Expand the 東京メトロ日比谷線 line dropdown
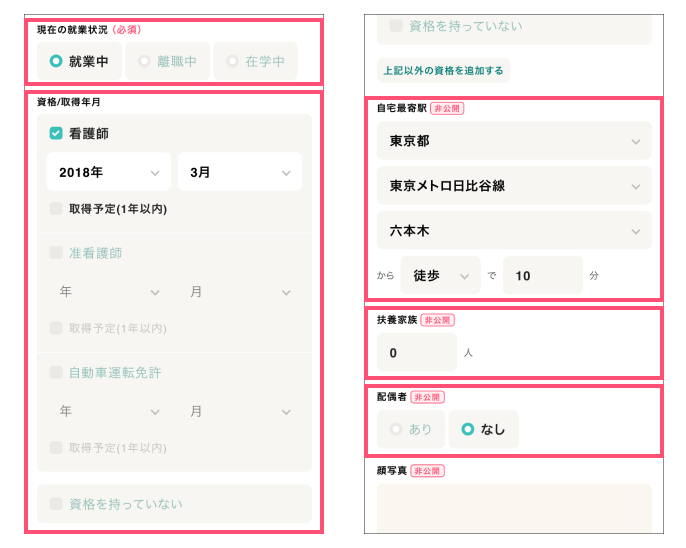The image size is (686, 548). tap(514, 186)
